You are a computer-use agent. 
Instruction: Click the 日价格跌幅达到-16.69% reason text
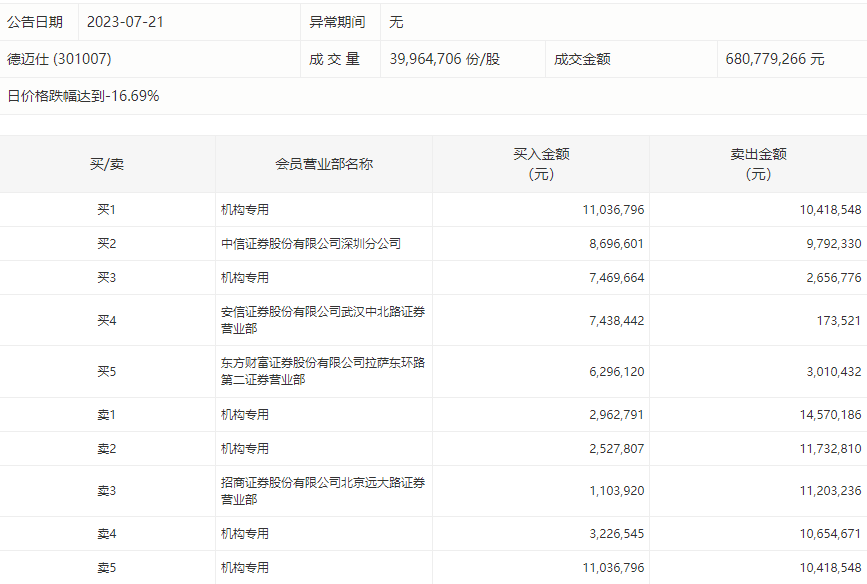[83, 96]
